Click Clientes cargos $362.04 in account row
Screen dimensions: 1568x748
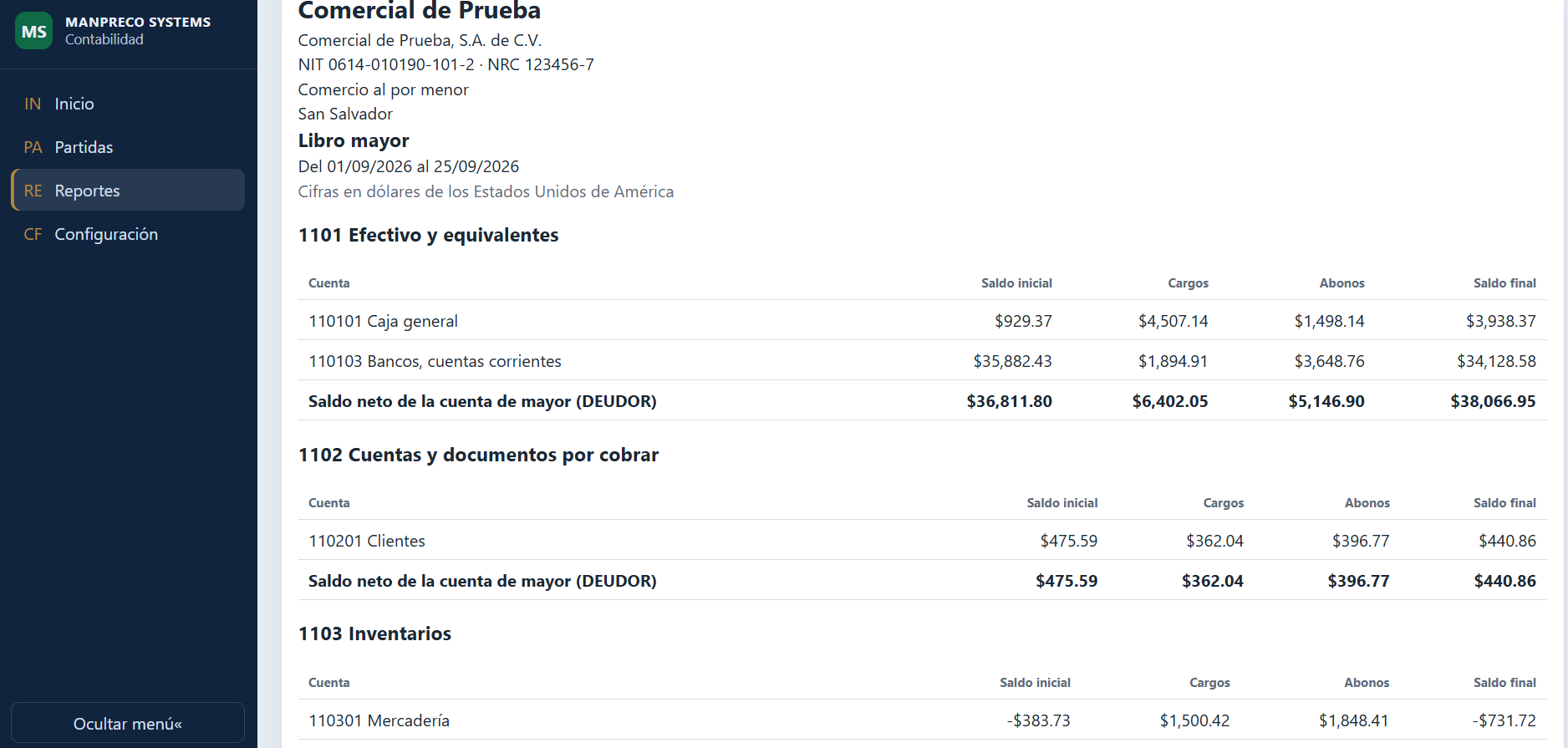pos(1214,541)
